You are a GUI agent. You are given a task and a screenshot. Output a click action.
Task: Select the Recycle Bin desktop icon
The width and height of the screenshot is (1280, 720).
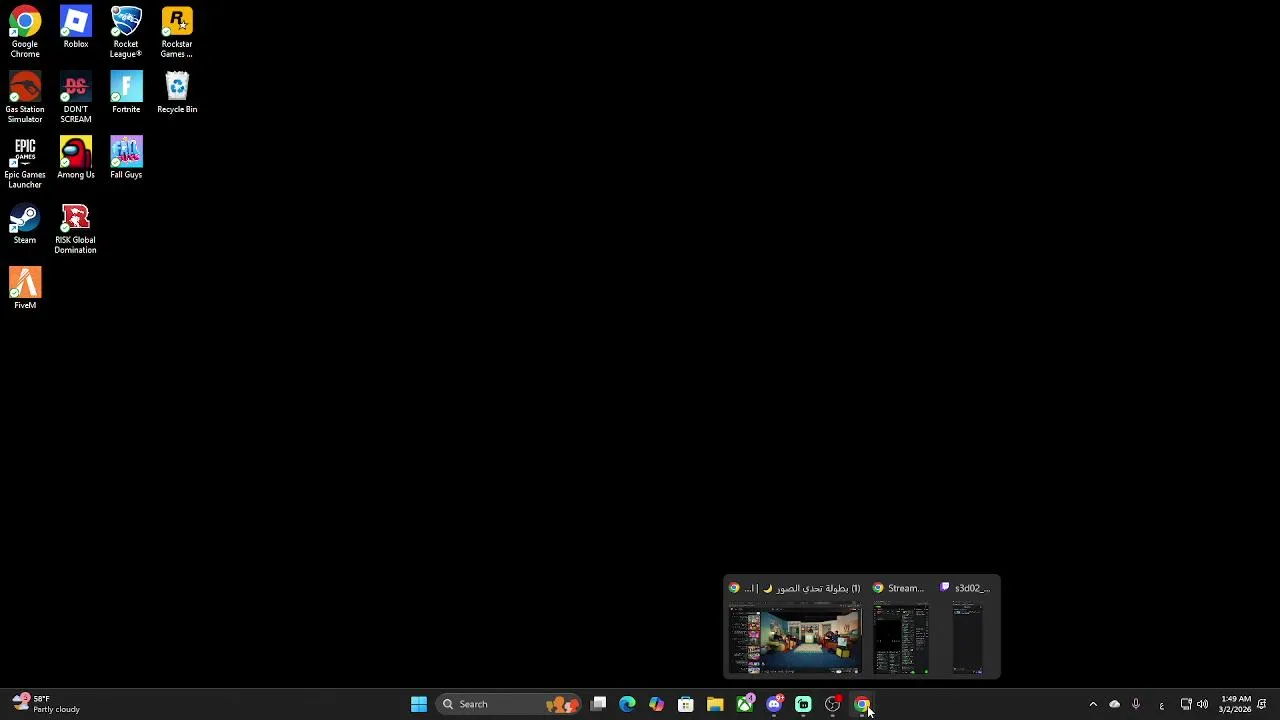[177, 92]
